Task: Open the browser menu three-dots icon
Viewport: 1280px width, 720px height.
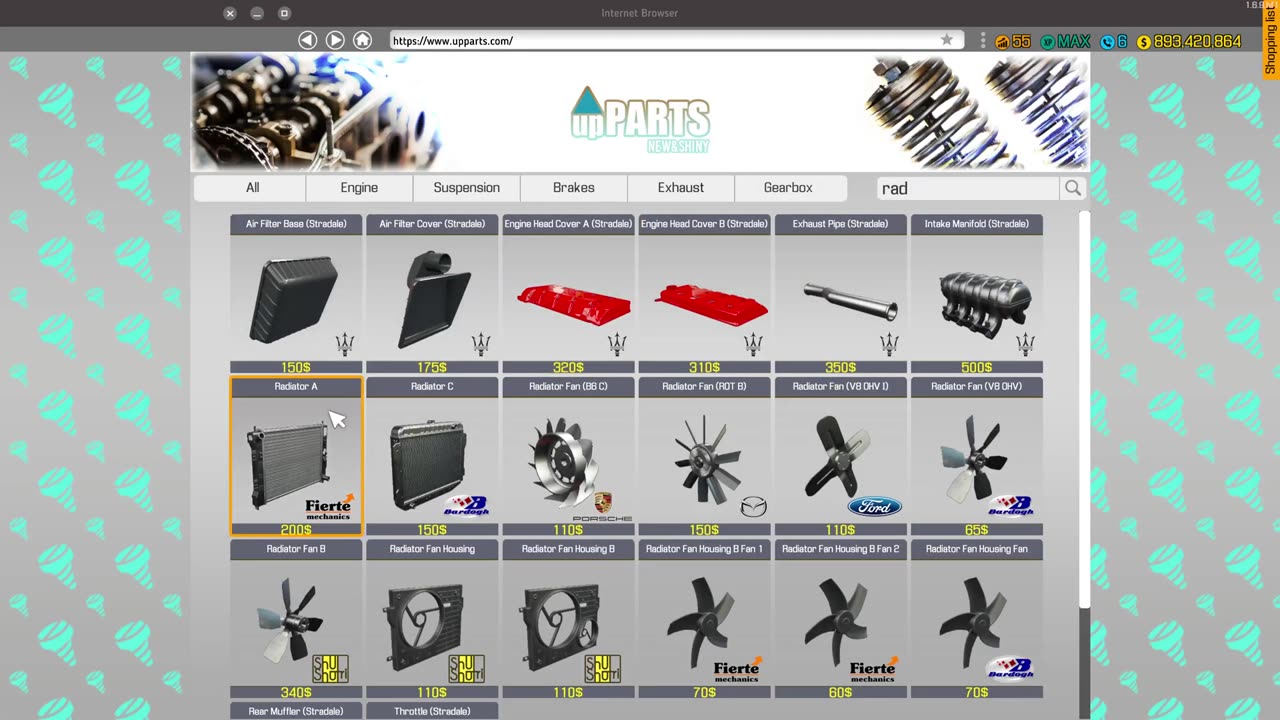Action: [982, 41]
